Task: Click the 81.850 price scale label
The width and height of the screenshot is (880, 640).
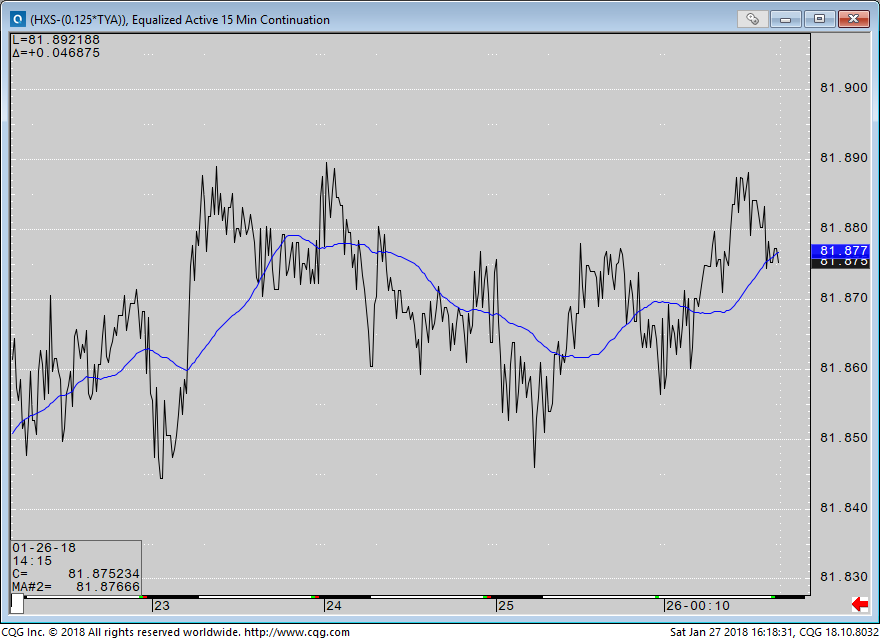Action: coord(844,437)
